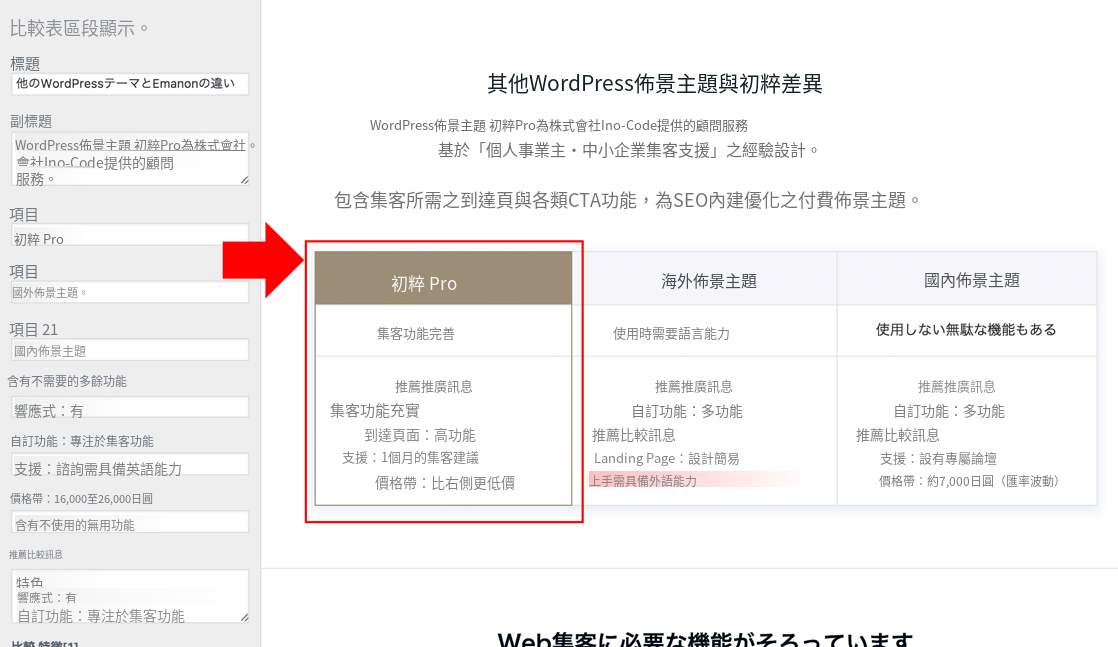Click the text Landing Page：設計簡易
Image resolution: width=1118 pixels, height=647 pixels.
click(x=666, y=459)
